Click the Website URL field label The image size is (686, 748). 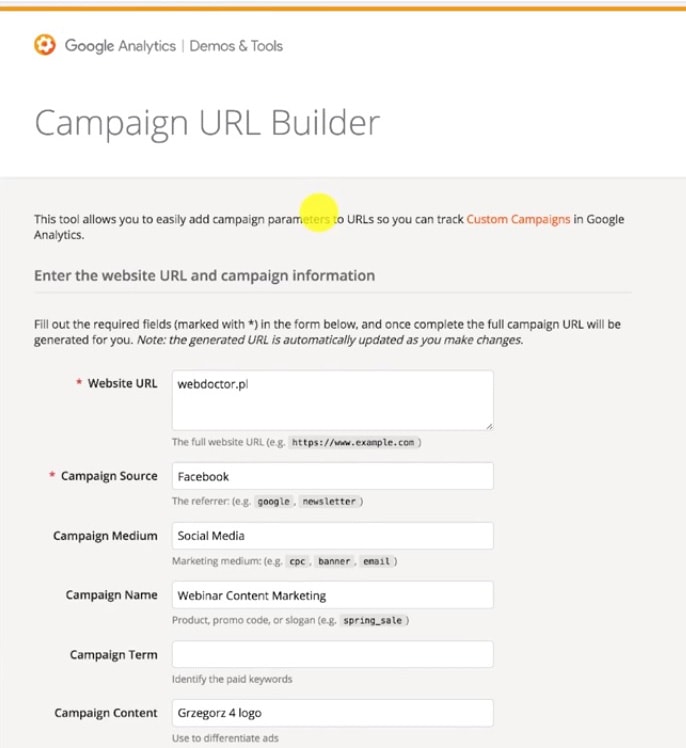122,383
